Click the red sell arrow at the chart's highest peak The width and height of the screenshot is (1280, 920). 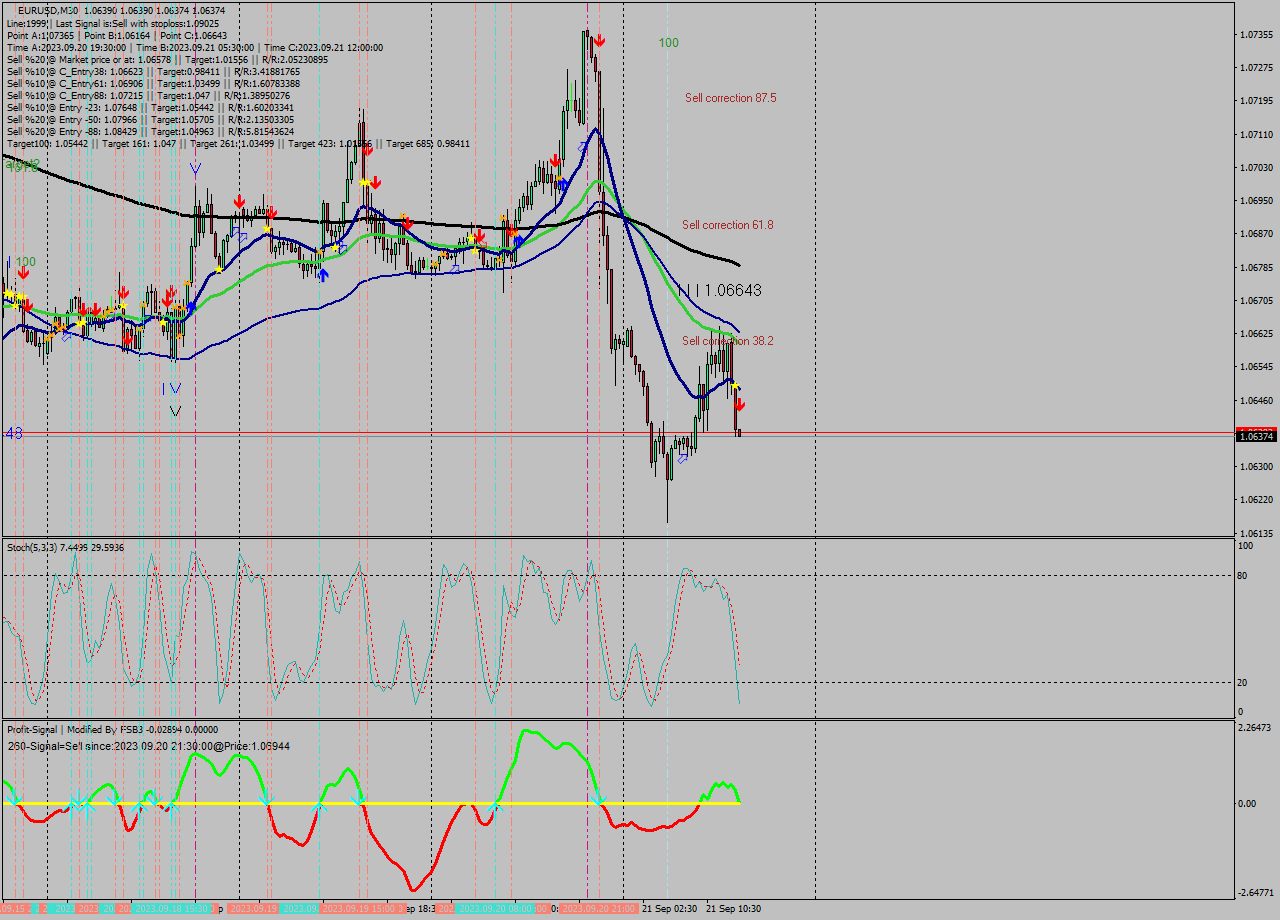tap(599, 40)
